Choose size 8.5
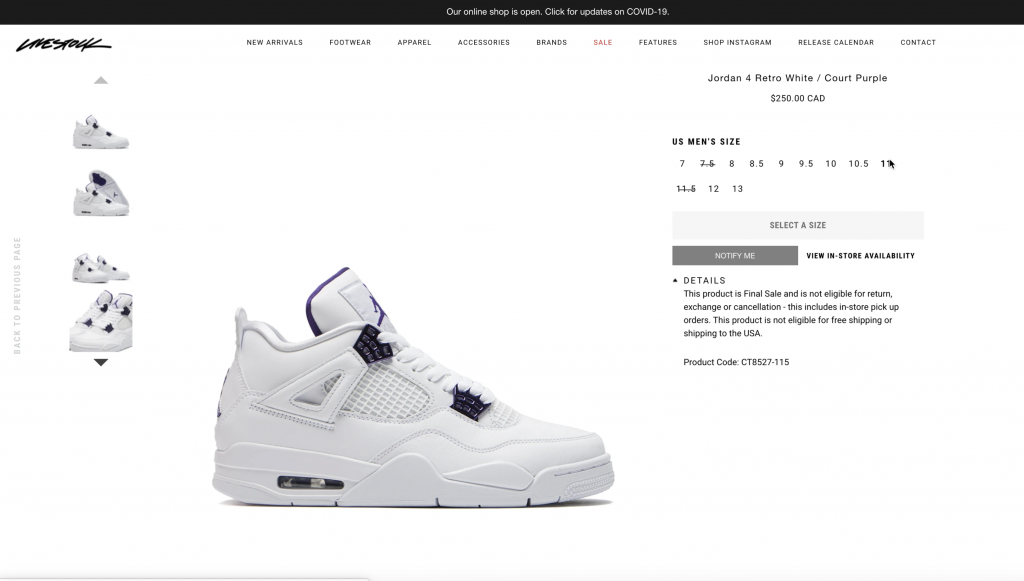The height and width of the screenshot is (581, 1024). [x=756, y=164]
